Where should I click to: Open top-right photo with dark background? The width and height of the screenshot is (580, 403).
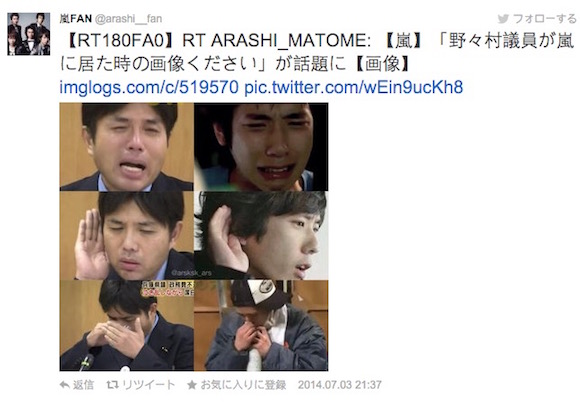click(261, 147)
